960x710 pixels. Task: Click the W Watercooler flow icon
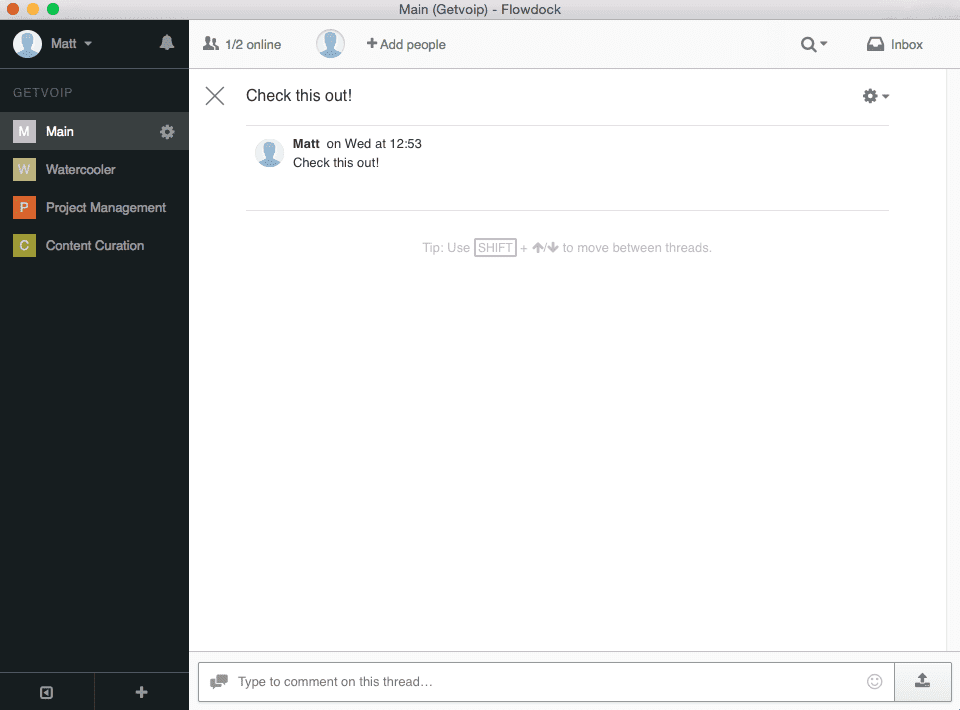(x=24, y=170)
